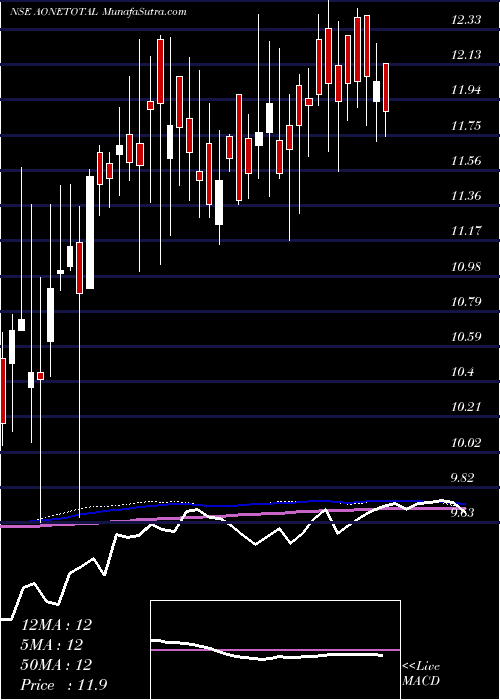The height and width of the screenshot is (700, 500).
Task: Click the 10.98 price axis label
Action: click(466, 267)
